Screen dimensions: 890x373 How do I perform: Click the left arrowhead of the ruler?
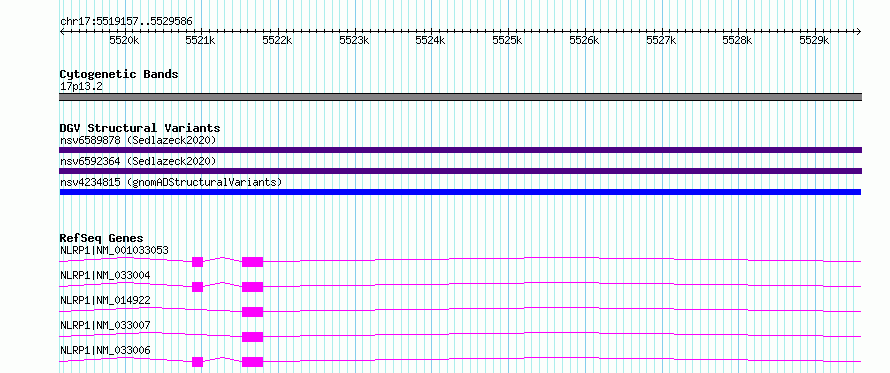click(x=62, y=31)
